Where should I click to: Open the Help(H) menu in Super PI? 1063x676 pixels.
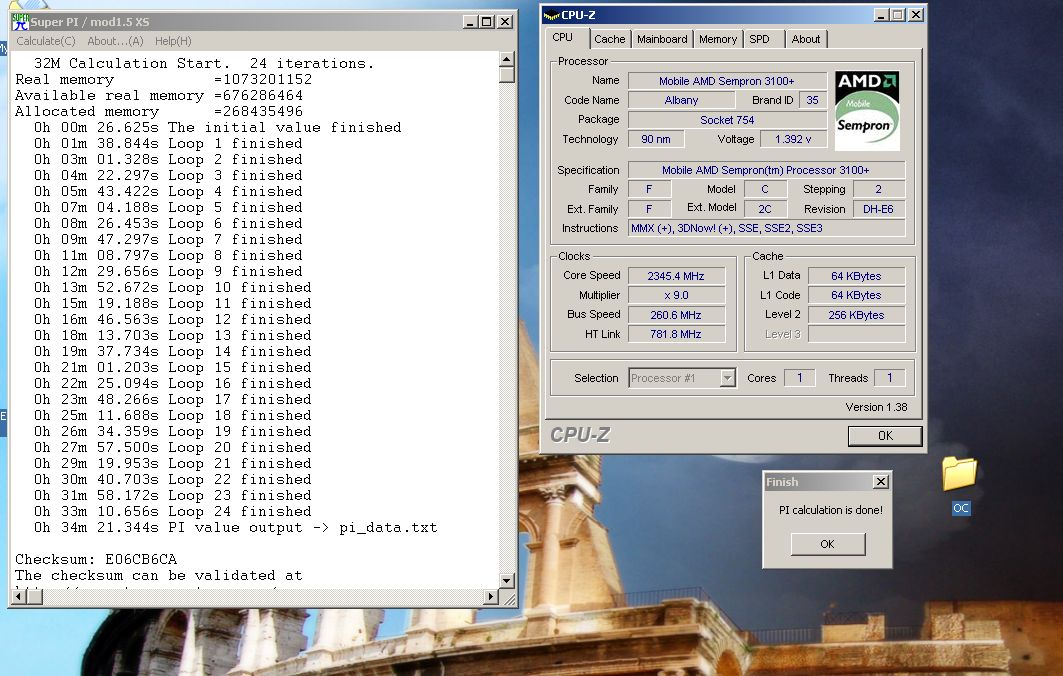tap(173, 41)
